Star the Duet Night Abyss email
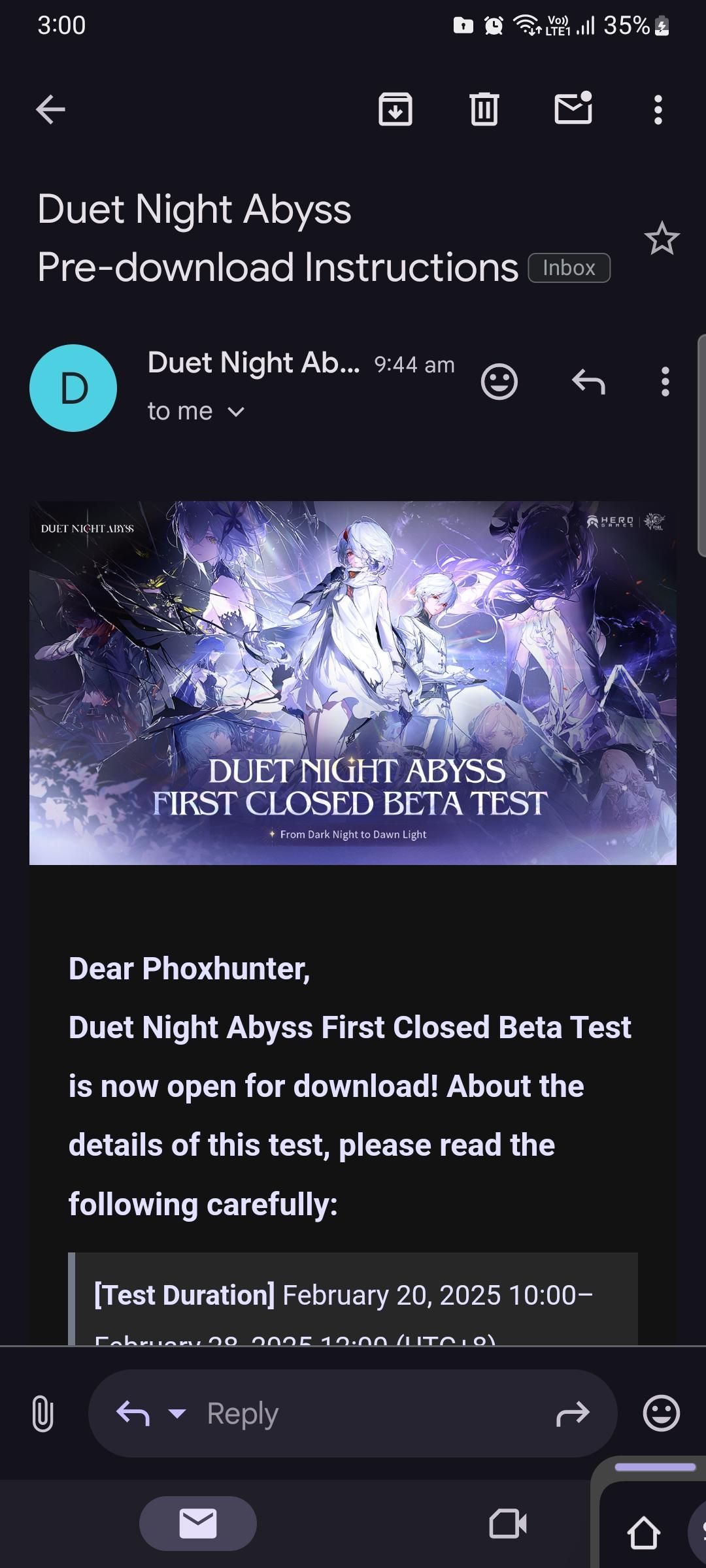This screenshot has height=1568, width=706. point(662,238)
